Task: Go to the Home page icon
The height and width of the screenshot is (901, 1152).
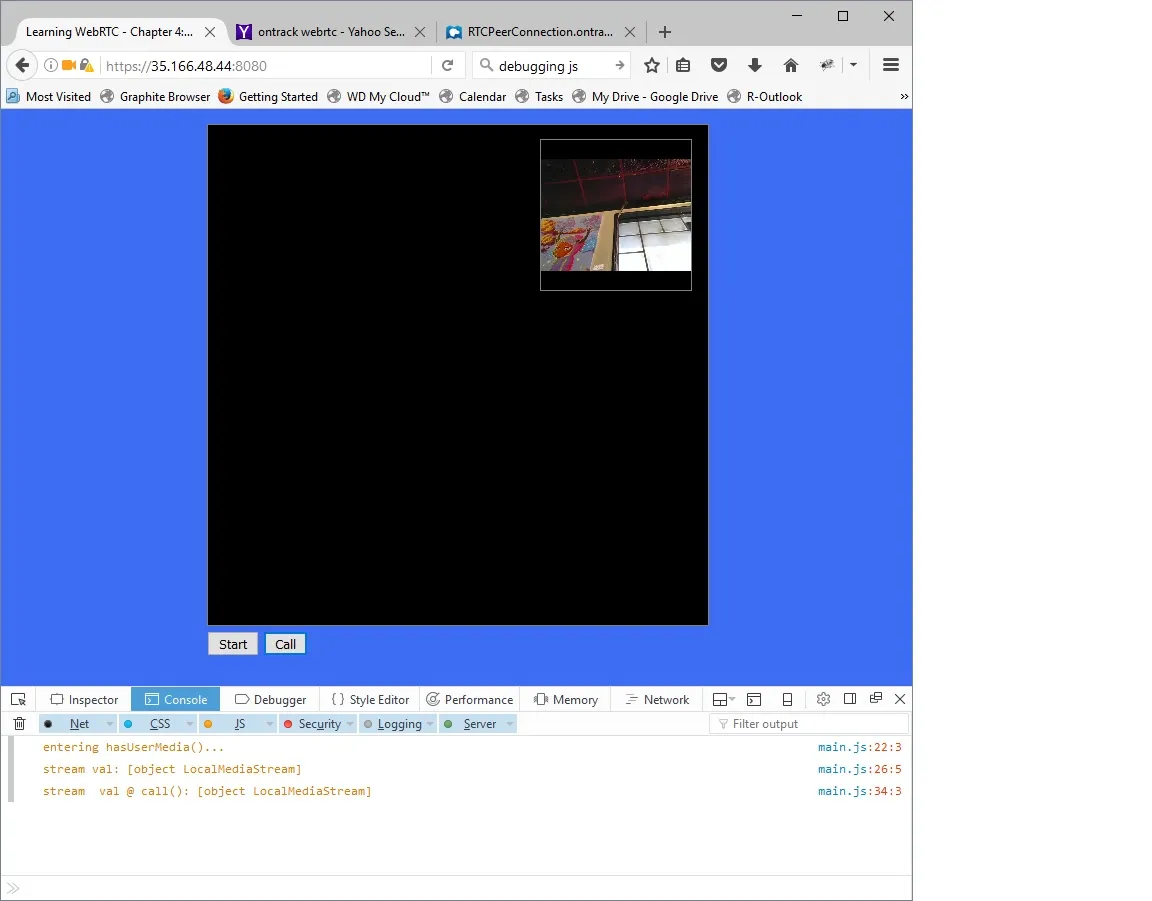Action: pyautogui.click(x=791, y=65)
